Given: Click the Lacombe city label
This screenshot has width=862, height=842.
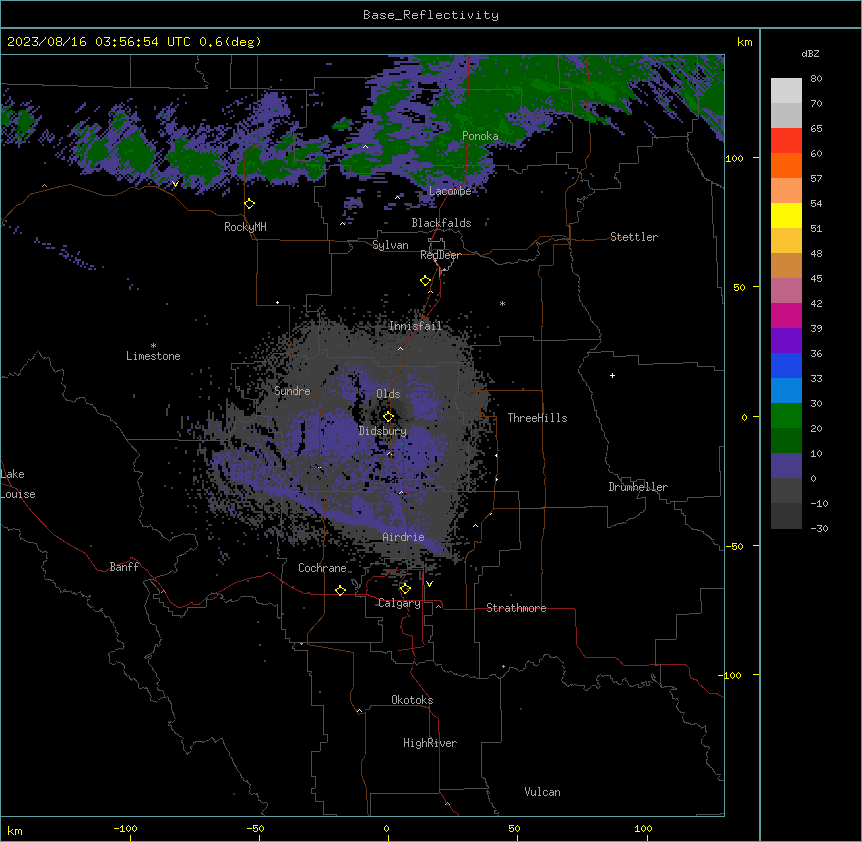Looking at the screenshot, I should point(450,191).
